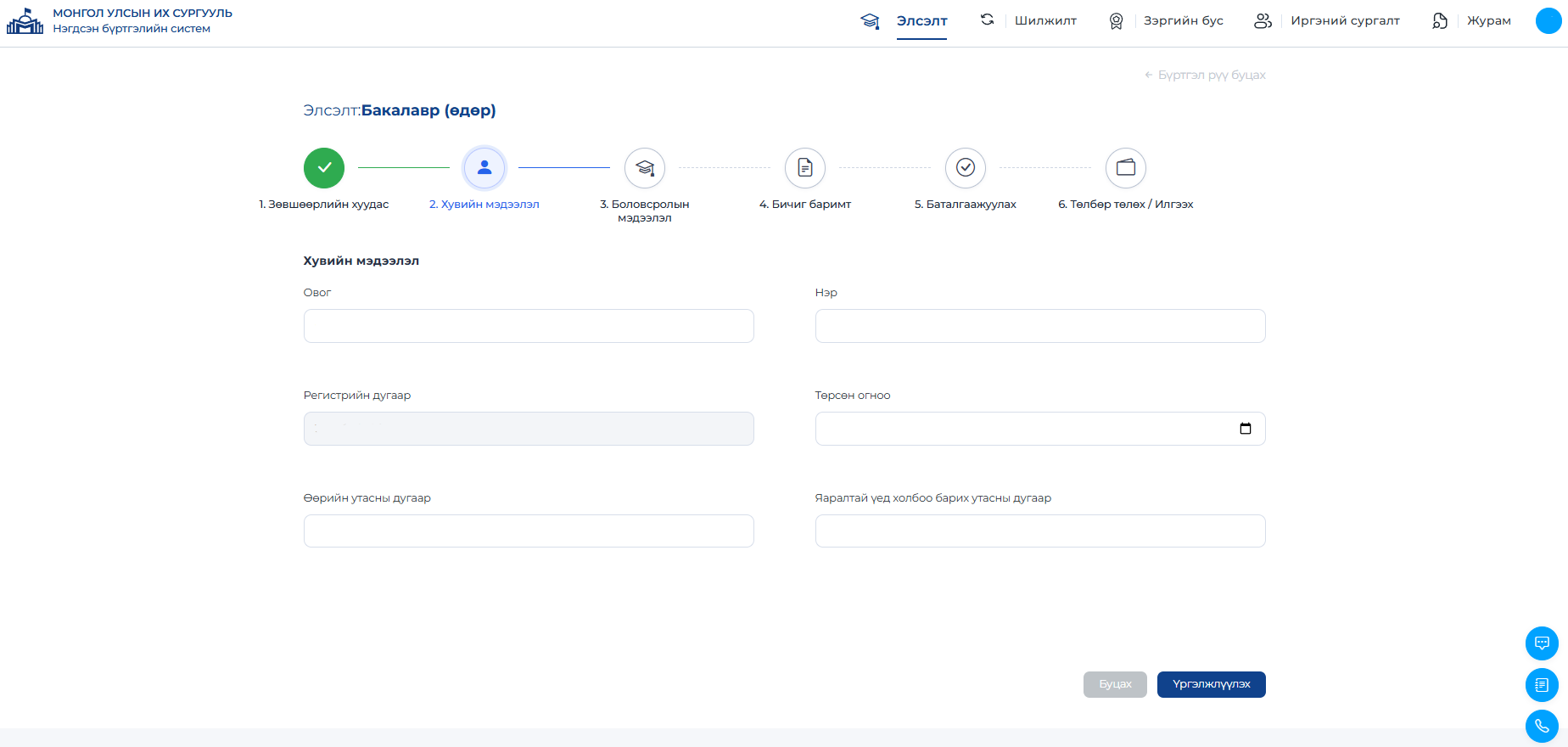1568x747 pixels.
Task: Click the 'Нэгдсэн бүртгэлийн систем' subtitle
Action: [x=132, y=29]
